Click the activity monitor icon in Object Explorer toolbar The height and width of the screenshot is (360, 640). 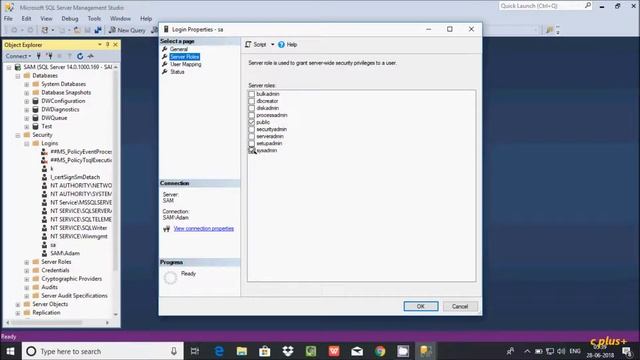91,56
